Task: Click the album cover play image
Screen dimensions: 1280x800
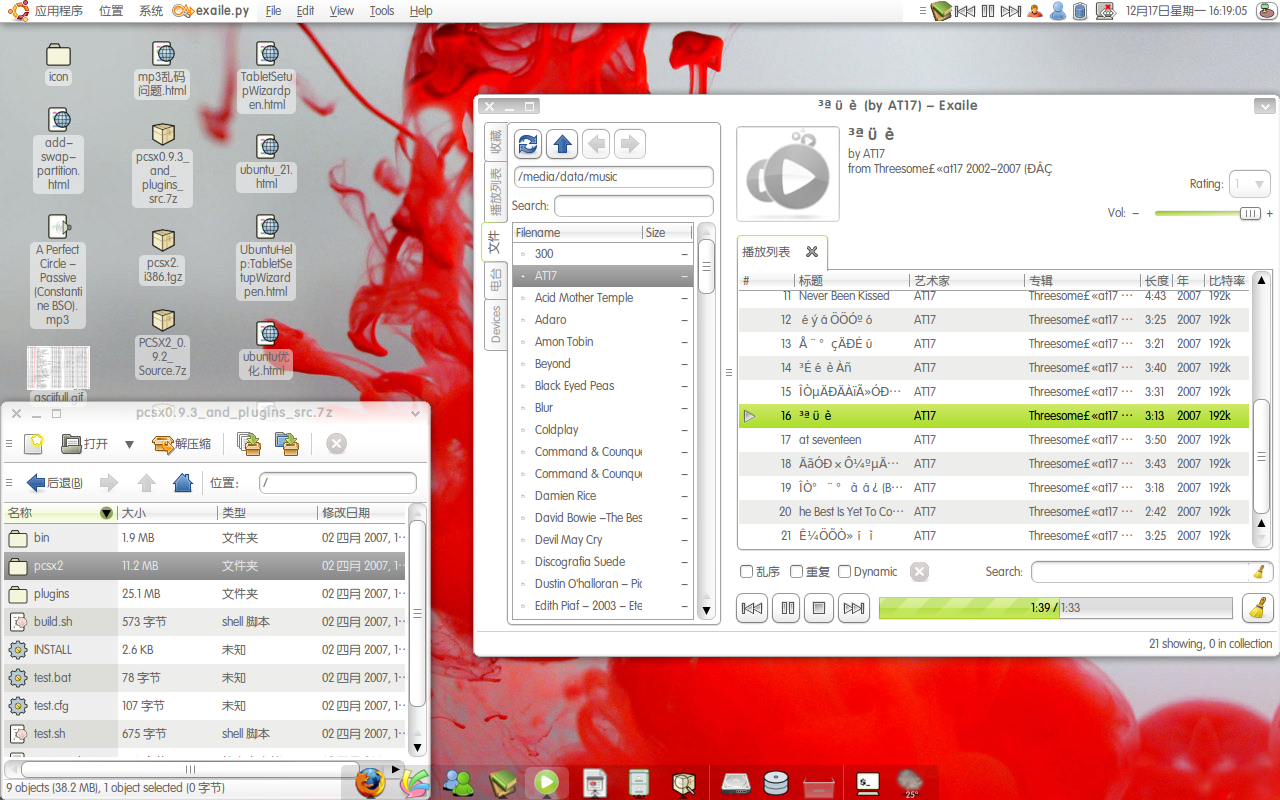Action: [787, 174]
